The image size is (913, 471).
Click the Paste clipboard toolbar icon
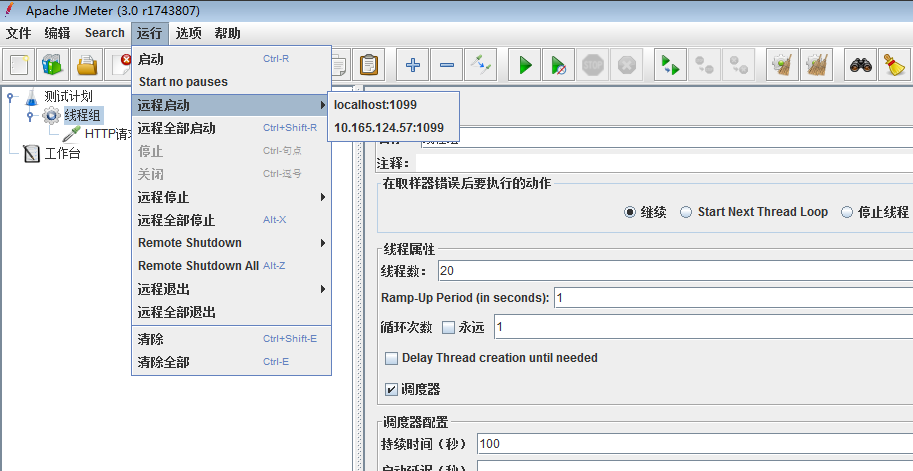click(x=368, y=65)
